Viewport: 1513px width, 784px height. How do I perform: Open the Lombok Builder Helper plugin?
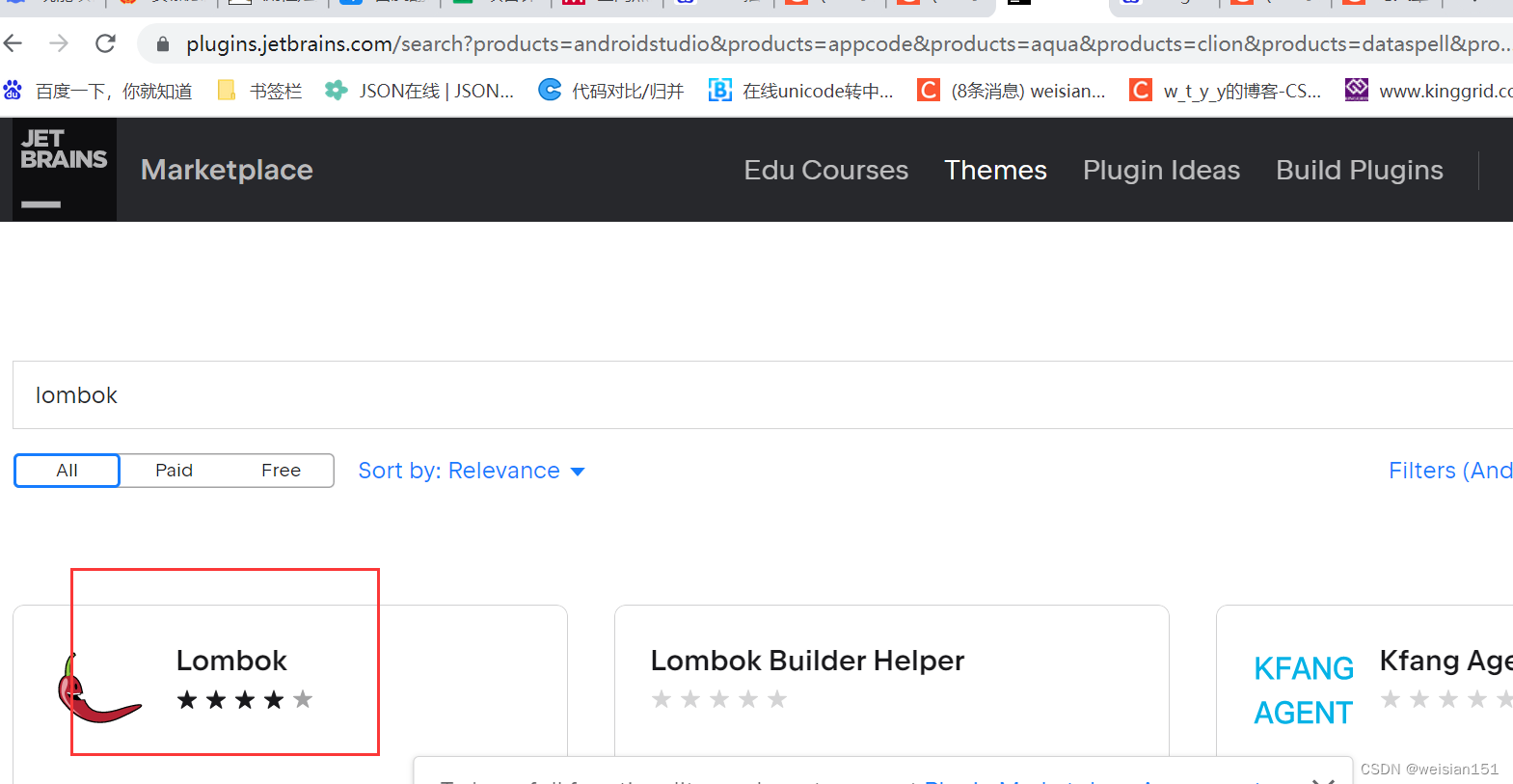pyautogui.click(x=807, y=661)
